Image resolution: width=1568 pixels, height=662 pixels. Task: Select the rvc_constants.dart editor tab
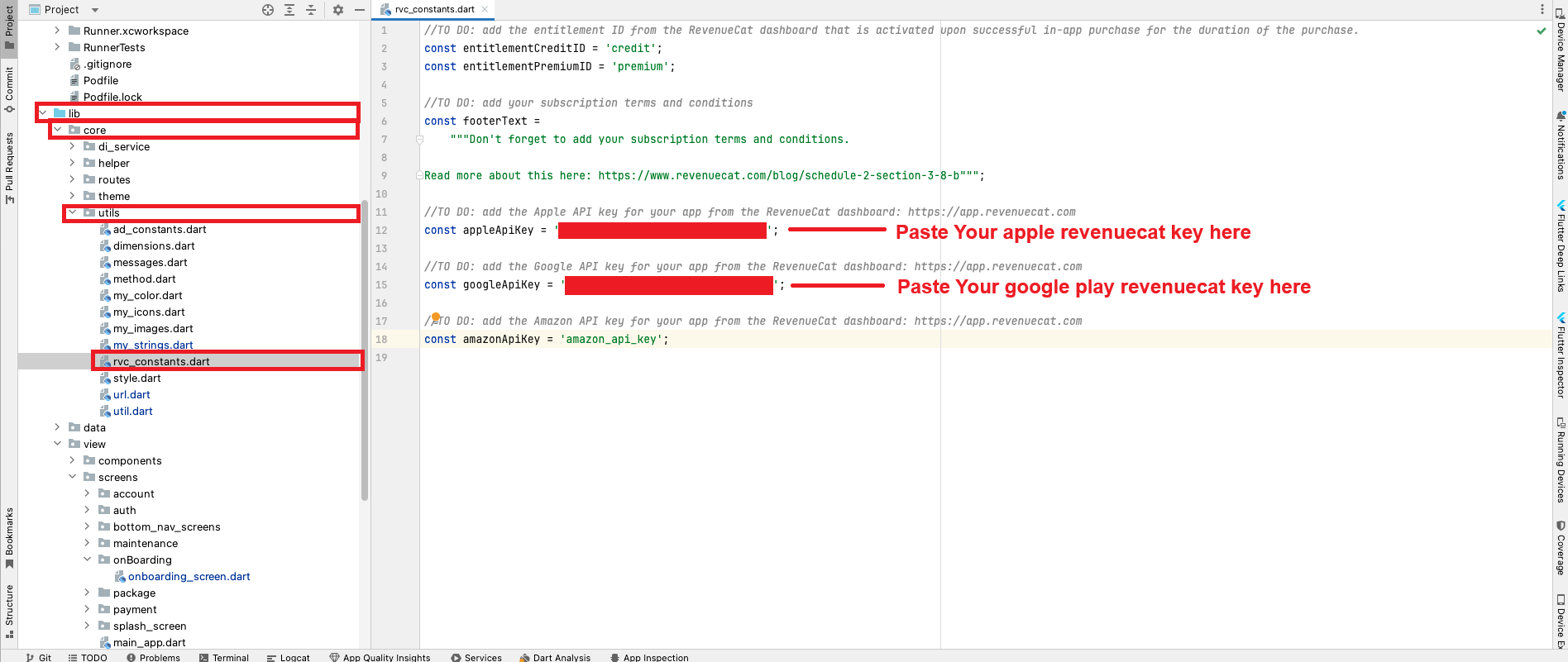coord(434,10)
